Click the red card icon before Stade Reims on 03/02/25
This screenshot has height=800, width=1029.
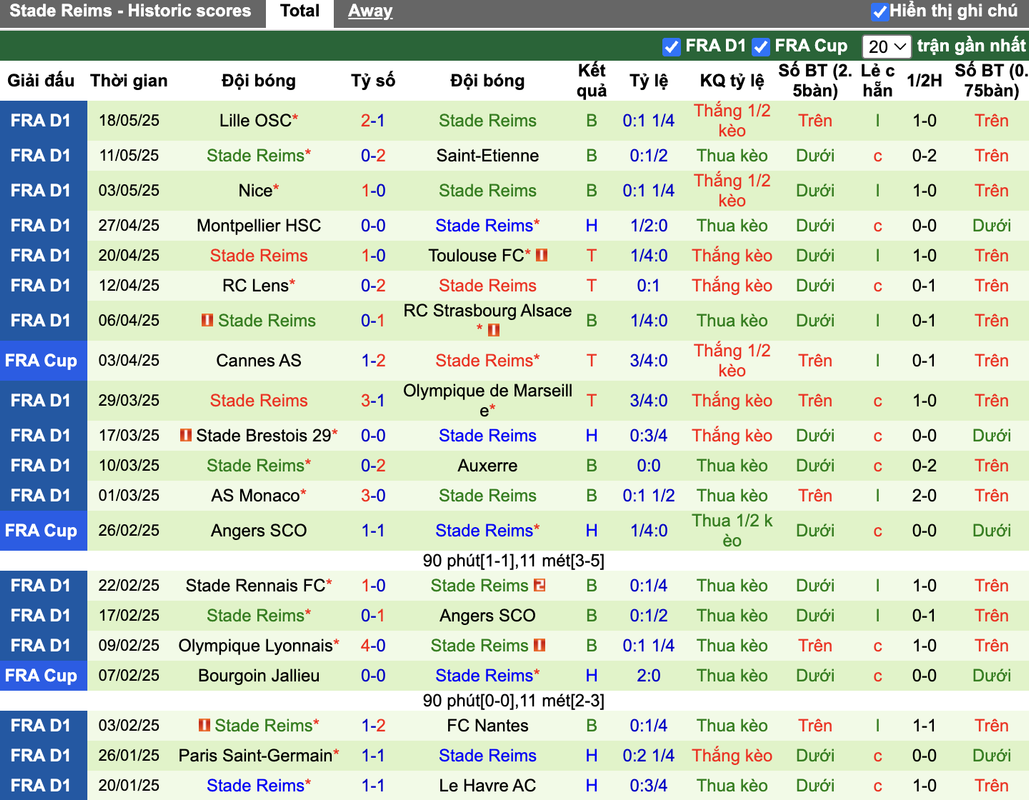pyautogui.click(x=204, y=725)
